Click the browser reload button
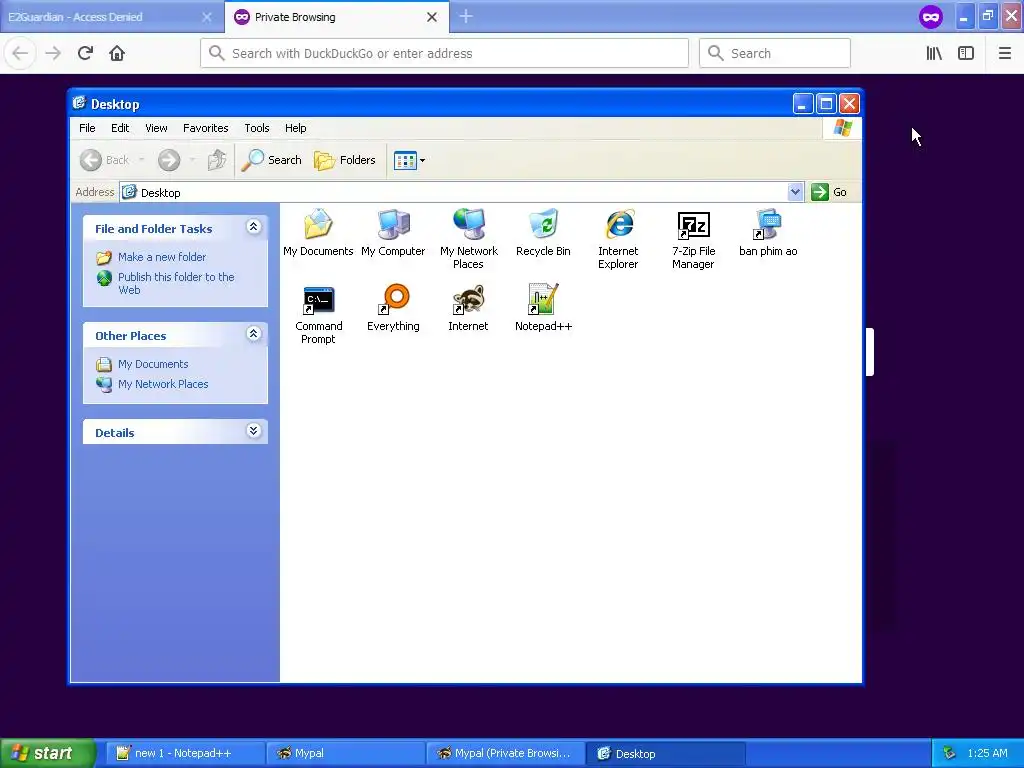The image size is (1024, 768). click(85, 53)
